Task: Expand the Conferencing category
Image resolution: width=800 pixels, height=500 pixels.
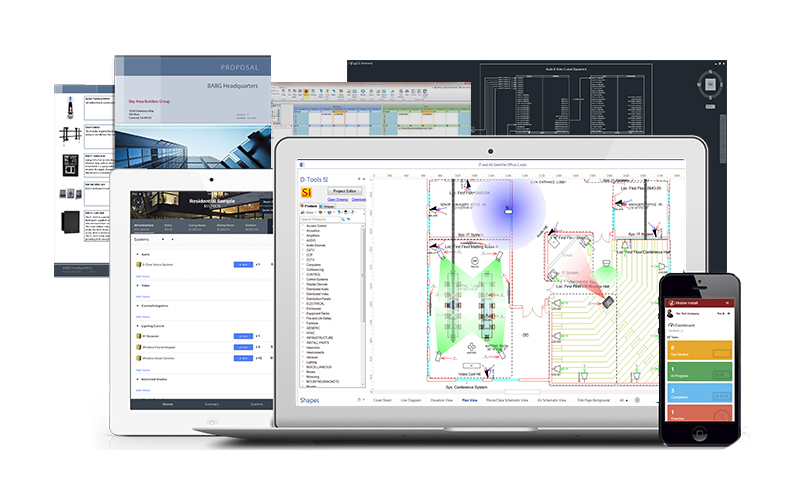Action: click(314, 269)
